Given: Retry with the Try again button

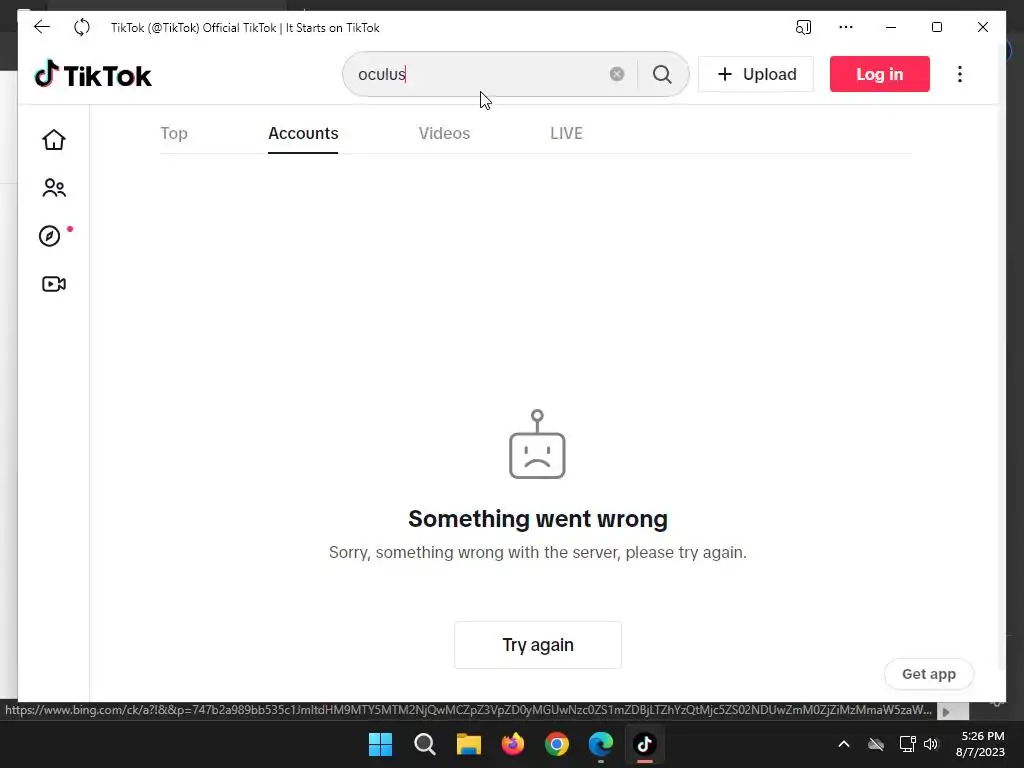Looking at the screenshot, I should coord(537,645).
